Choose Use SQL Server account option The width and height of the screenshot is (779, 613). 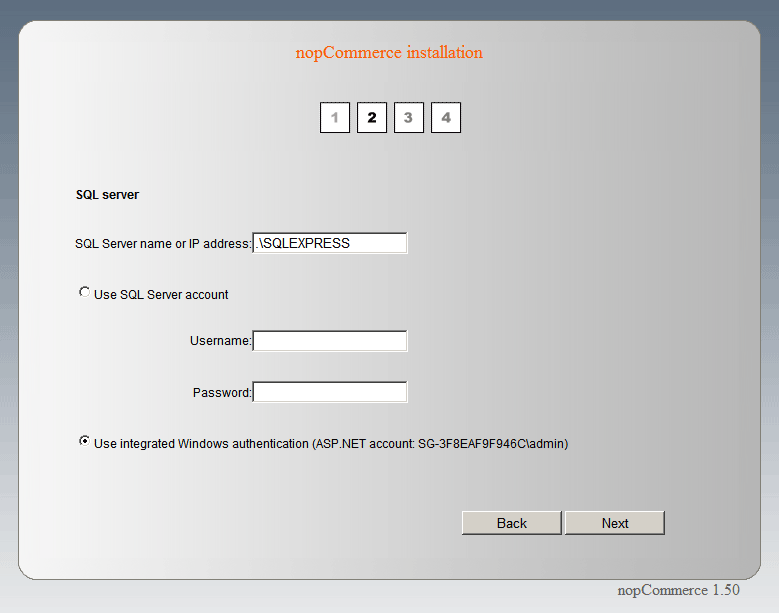(x=84, y=292)
